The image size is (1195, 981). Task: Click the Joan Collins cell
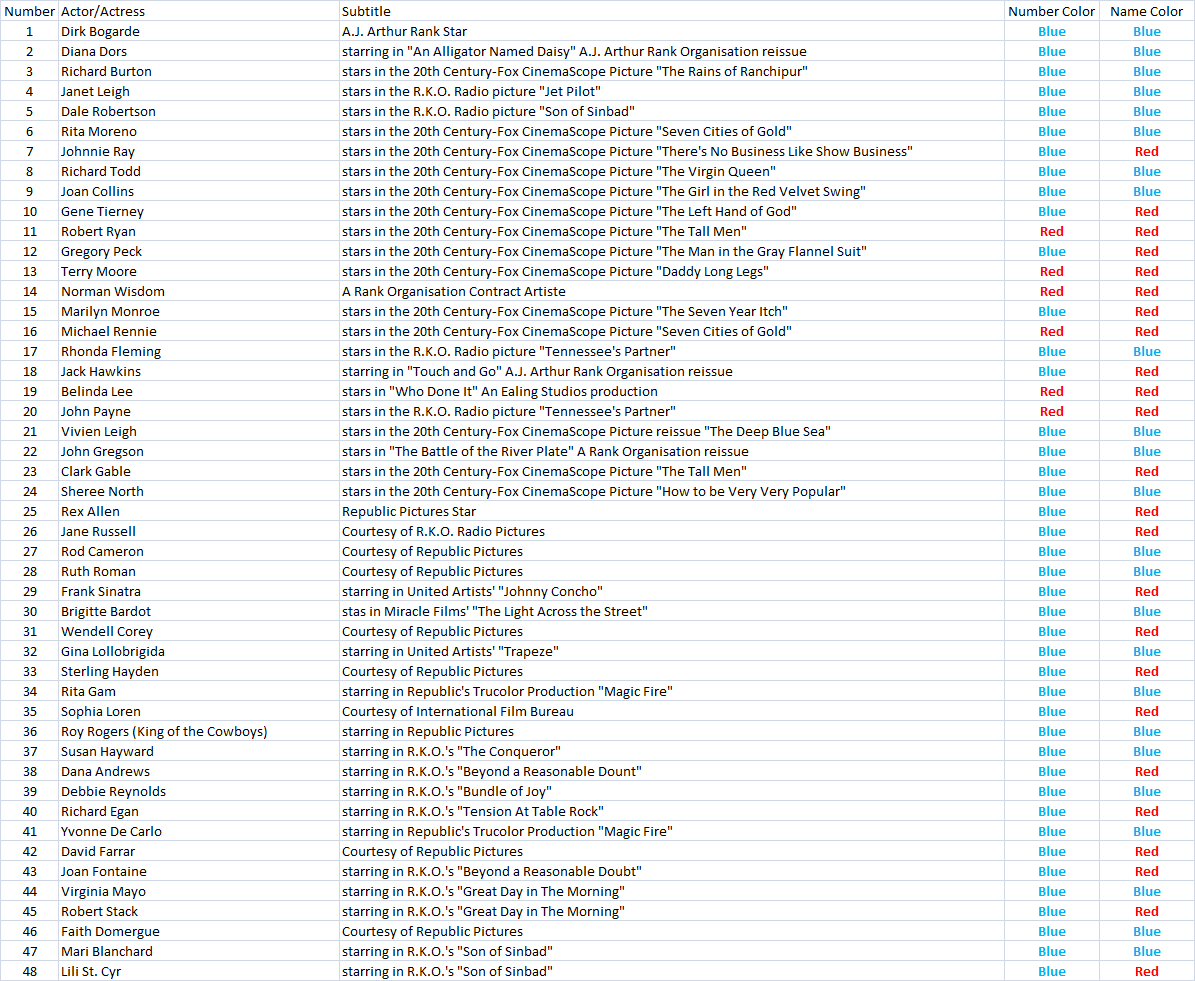(199, 191)
